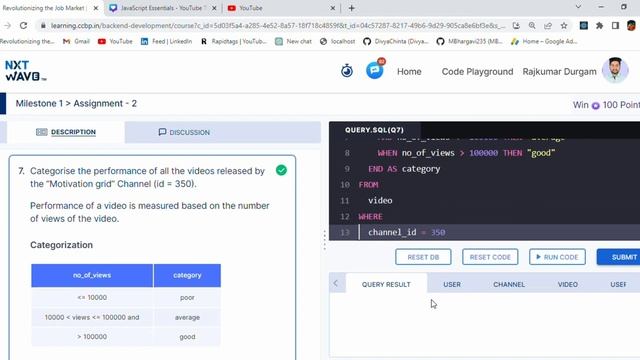
Task: Open Gmail bookmark
Action: pos(76,41)
